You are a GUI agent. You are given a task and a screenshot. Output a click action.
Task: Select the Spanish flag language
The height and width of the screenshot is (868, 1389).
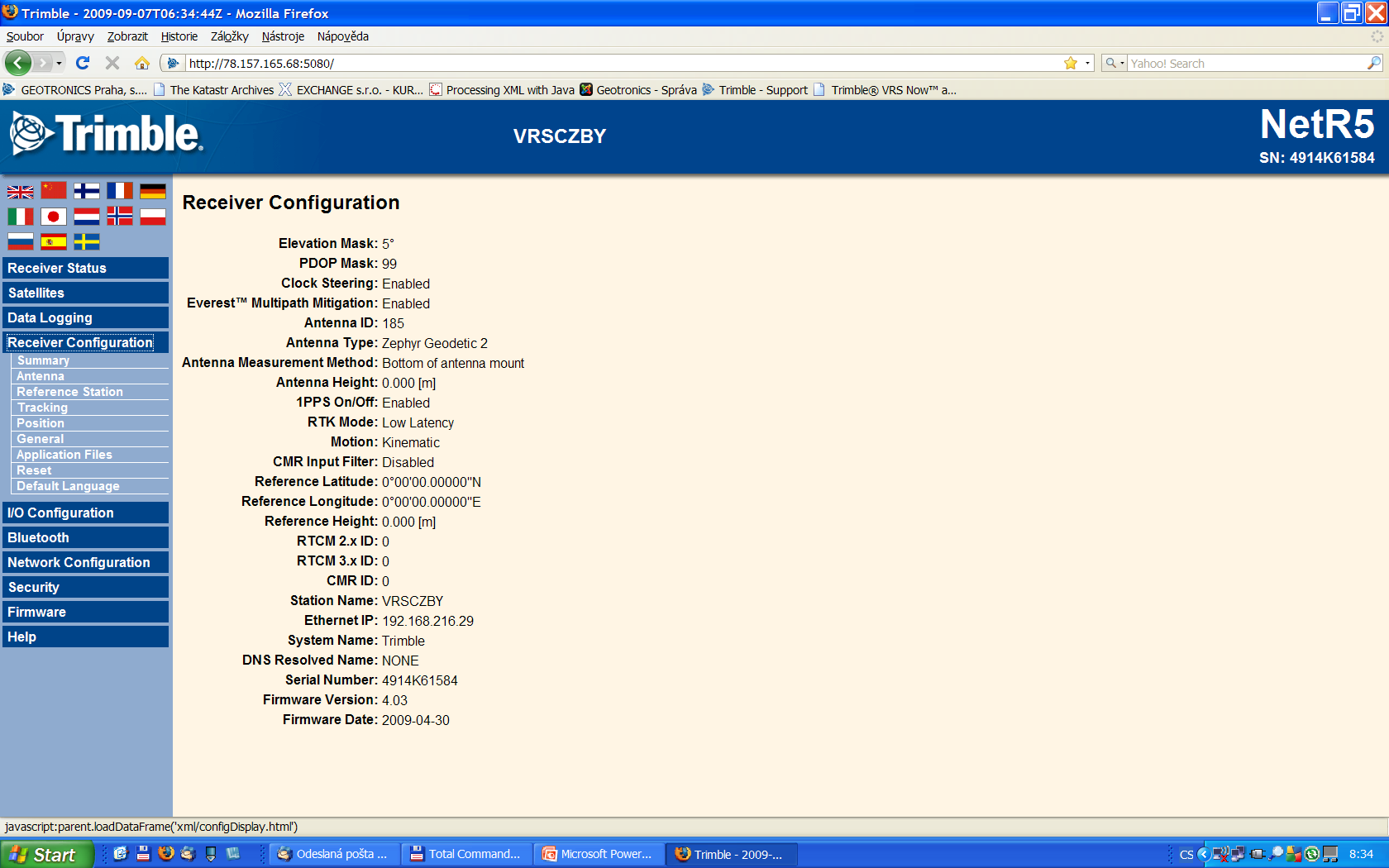click(x=54, y=241)
